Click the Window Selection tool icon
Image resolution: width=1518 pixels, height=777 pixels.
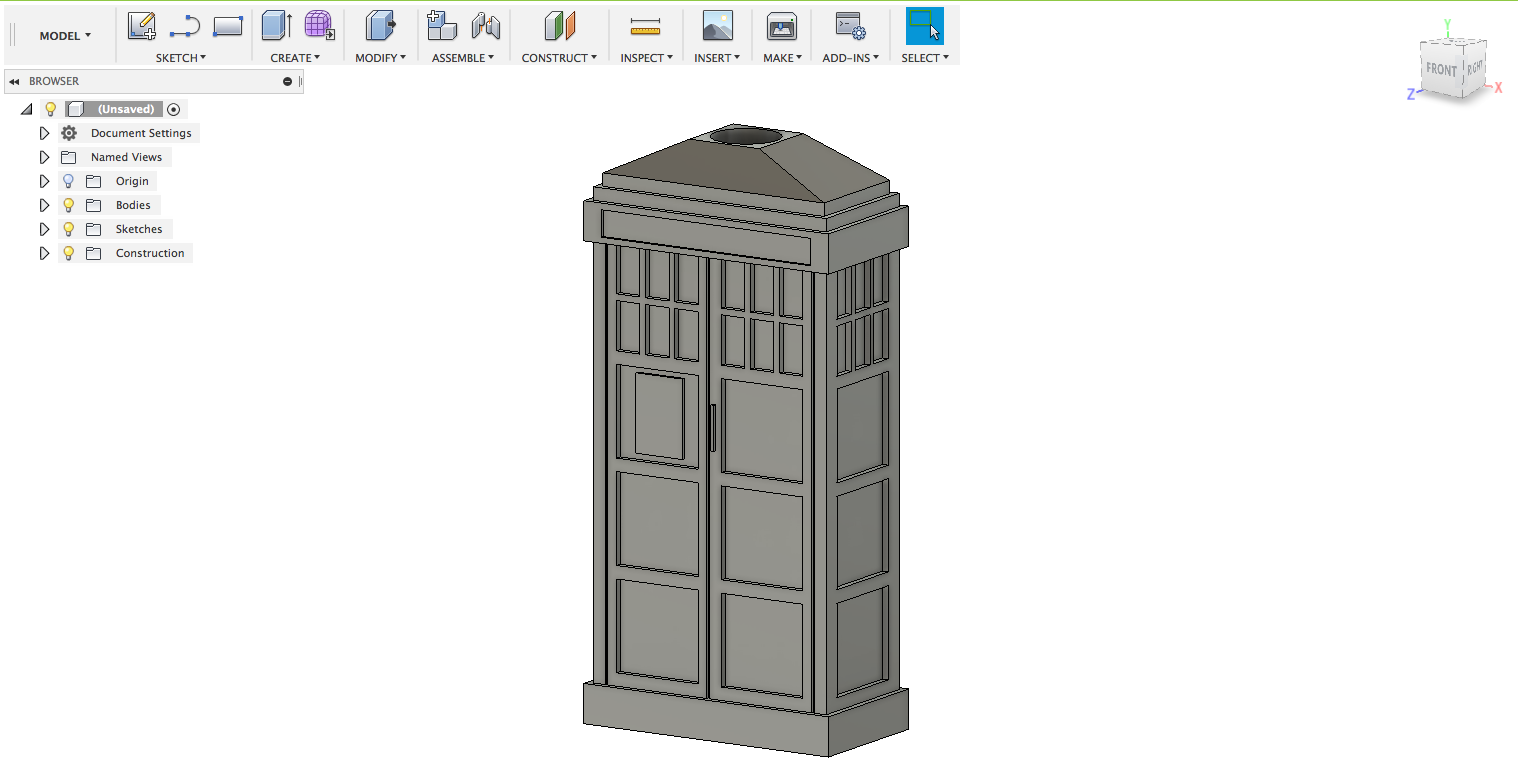click(x=925, y=26)
